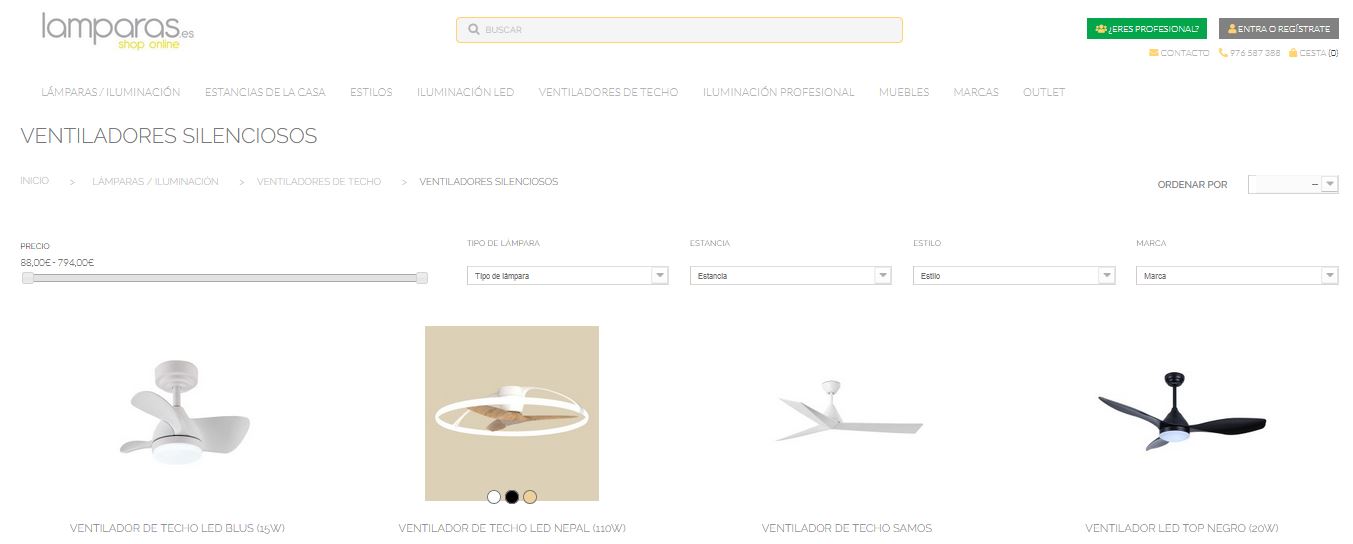Viewport: 1353px width, 544px height.
Task: Open the Ventilador LED Top Negro image
Action: (x=1182, y=413)
